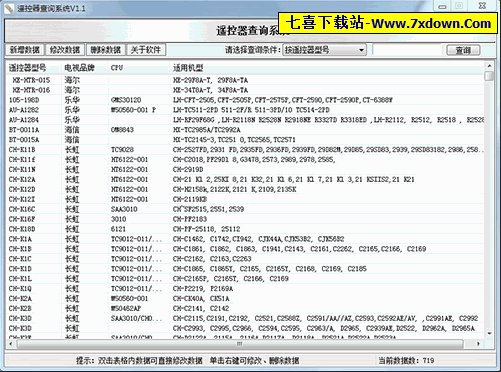Select row CH-K16C

(x=245, y=209)
